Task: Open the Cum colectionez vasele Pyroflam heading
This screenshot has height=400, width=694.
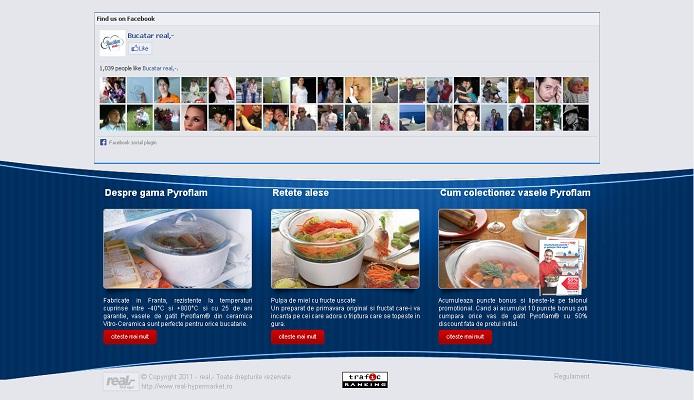Action: point(515,193)
